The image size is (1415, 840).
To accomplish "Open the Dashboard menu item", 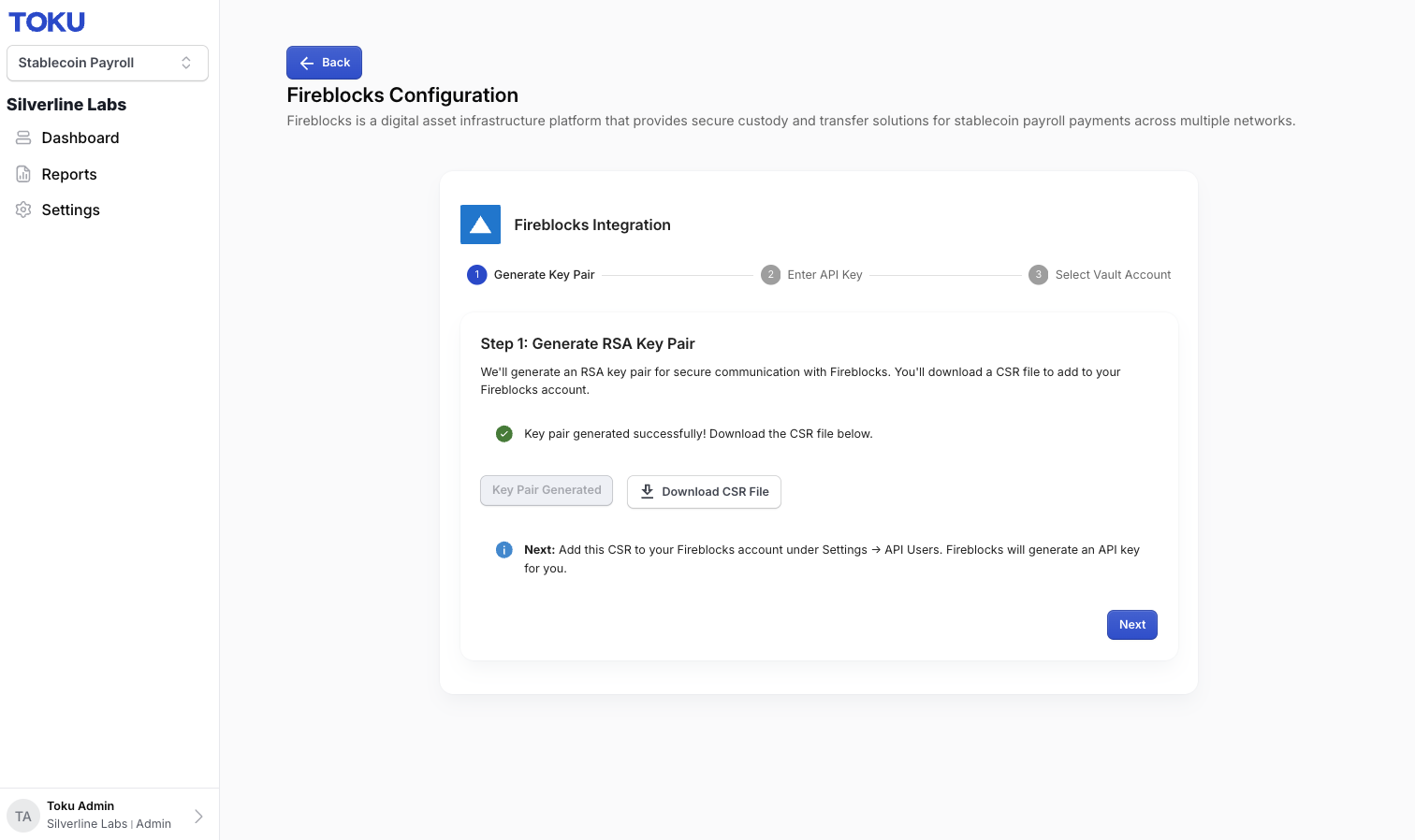I will coord(80,138).
